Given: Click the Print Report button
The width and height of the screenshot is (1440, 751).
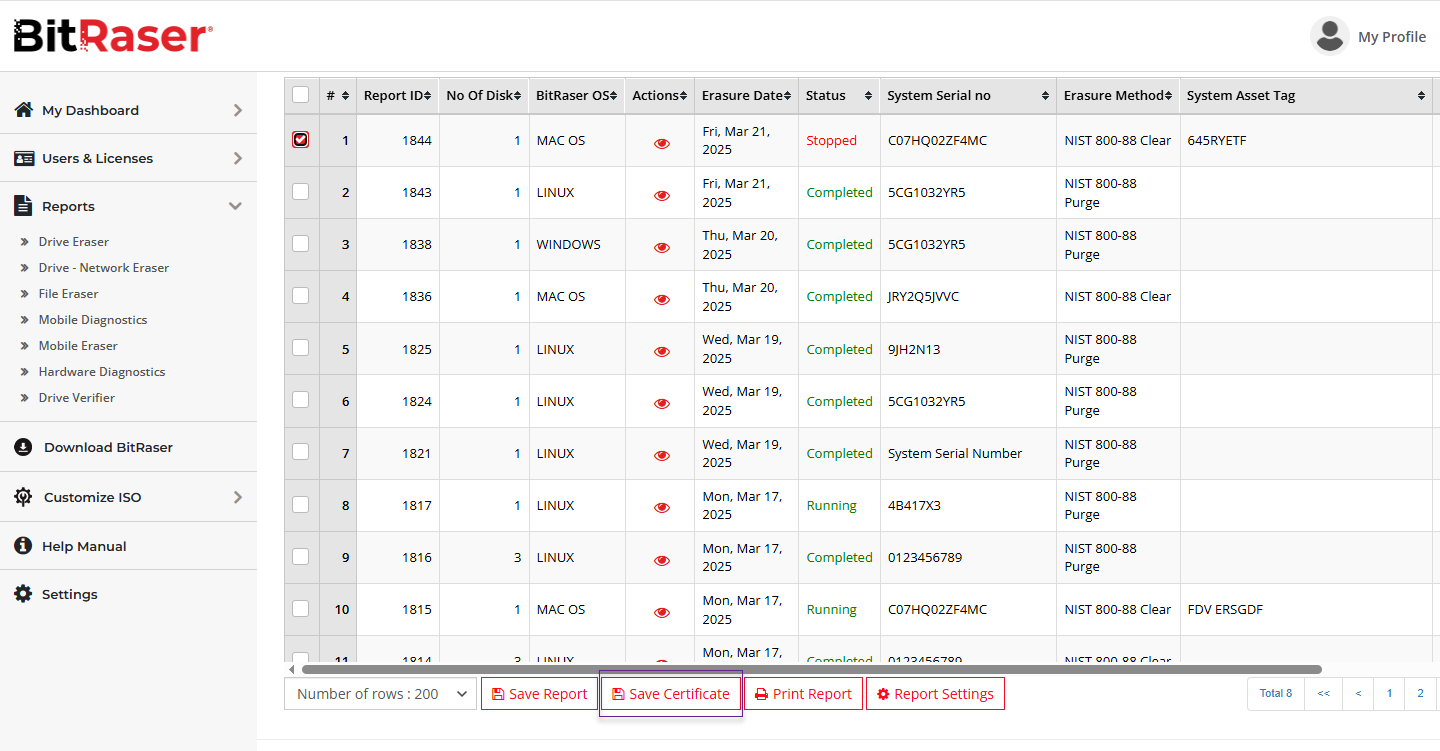Looking at the screenshot, I should pyautogui.click(x=803, y=694).
